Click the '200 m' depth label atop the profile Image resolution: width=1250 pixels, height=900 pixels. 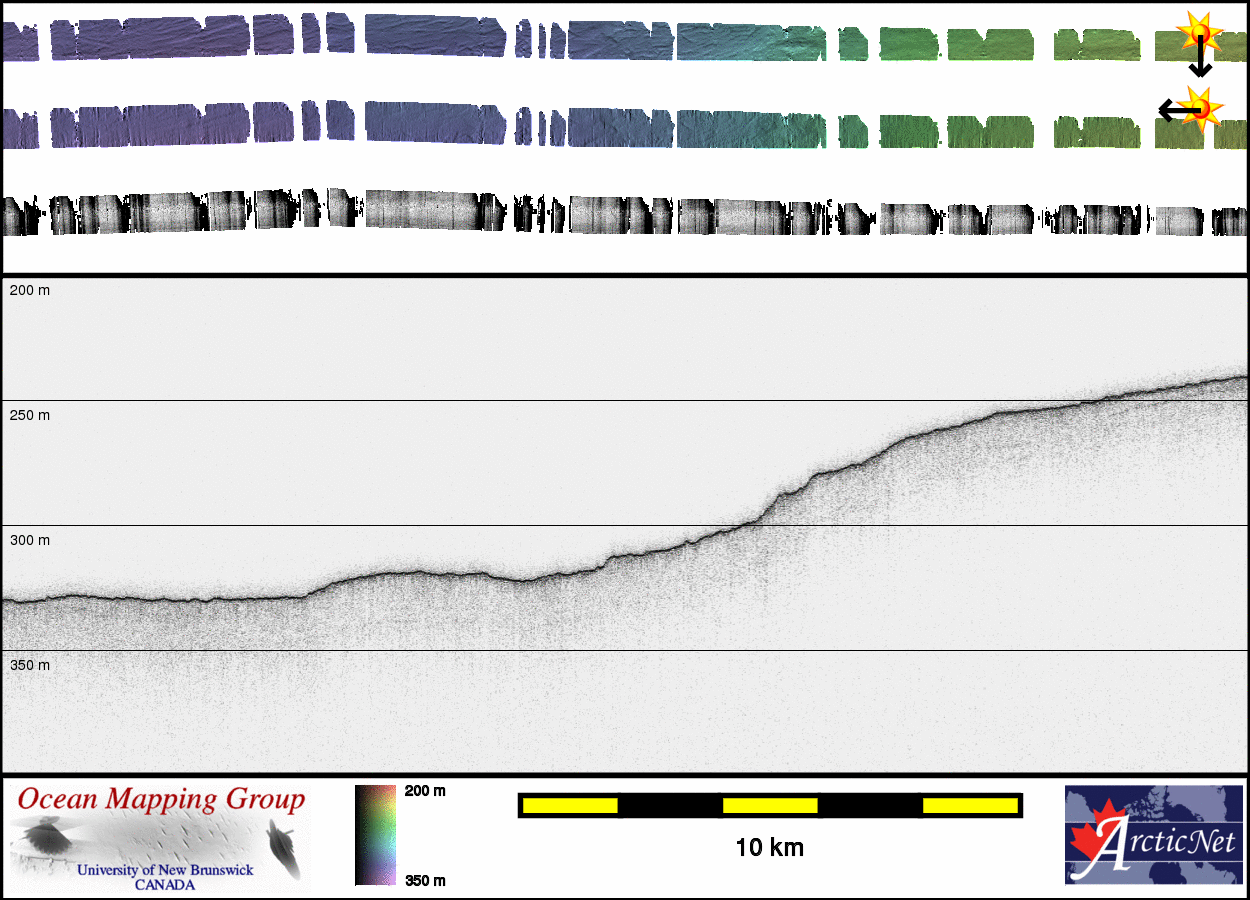(x=30, y=290)
